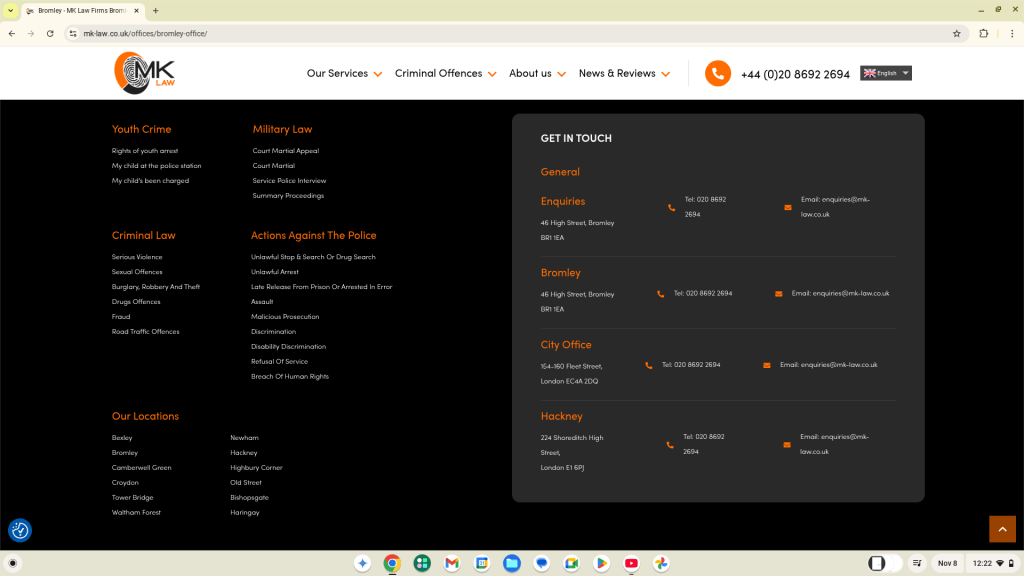This screenshot has height=576, width=1024.
Task: Expand the Criminal Offences menu
Action: (445, 74)
